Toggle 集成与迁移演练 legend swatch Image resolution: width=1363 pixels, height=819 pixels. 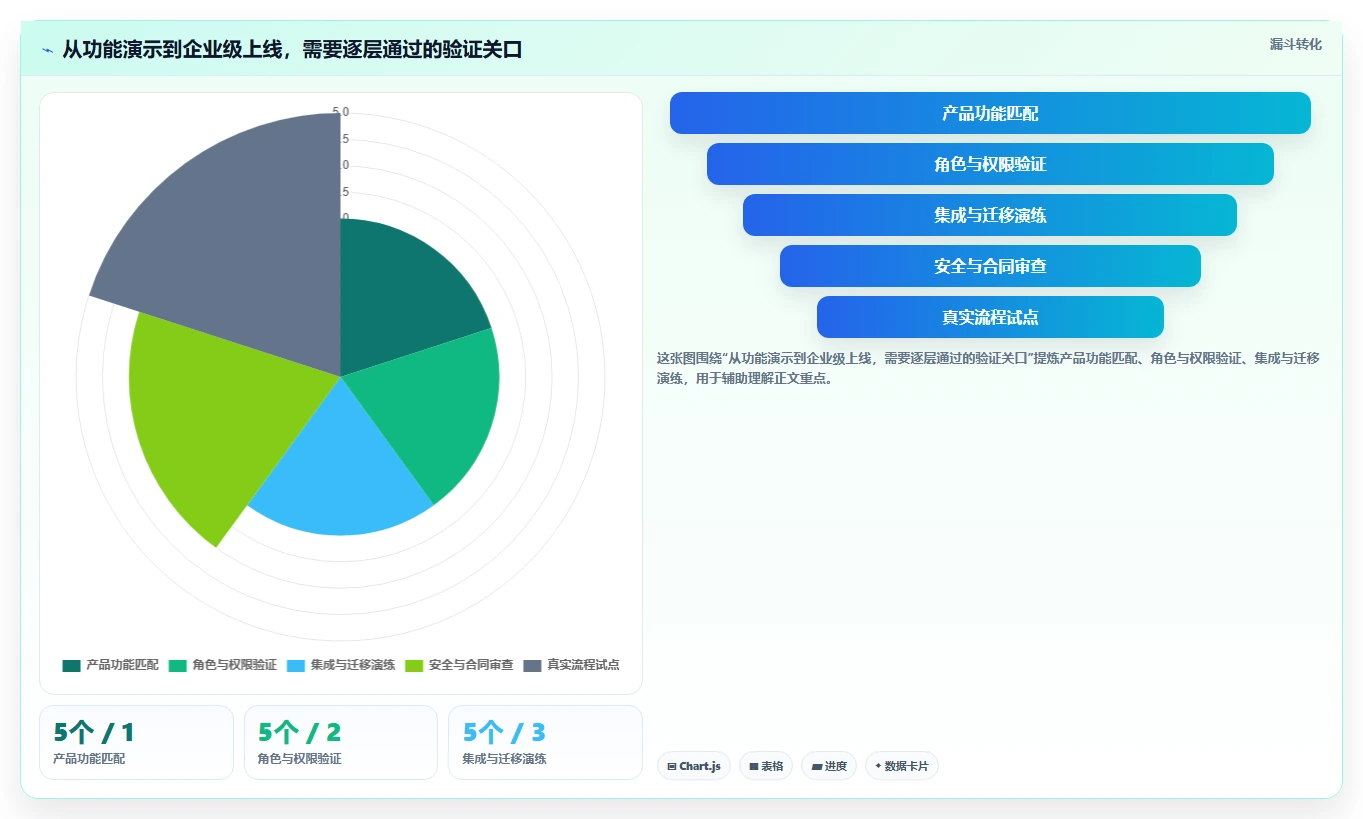(296, 665)
